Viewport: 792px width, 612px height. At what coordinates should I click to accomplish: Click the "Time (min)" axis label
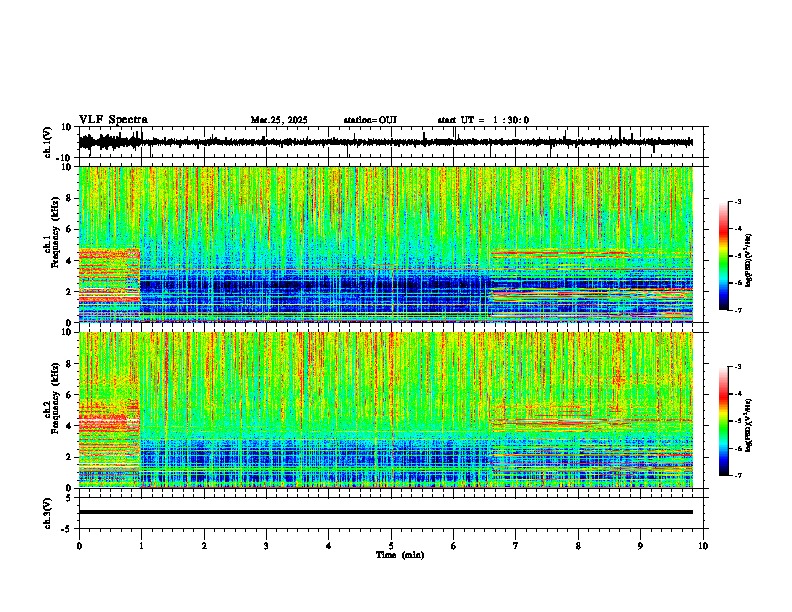pos(400,555)
